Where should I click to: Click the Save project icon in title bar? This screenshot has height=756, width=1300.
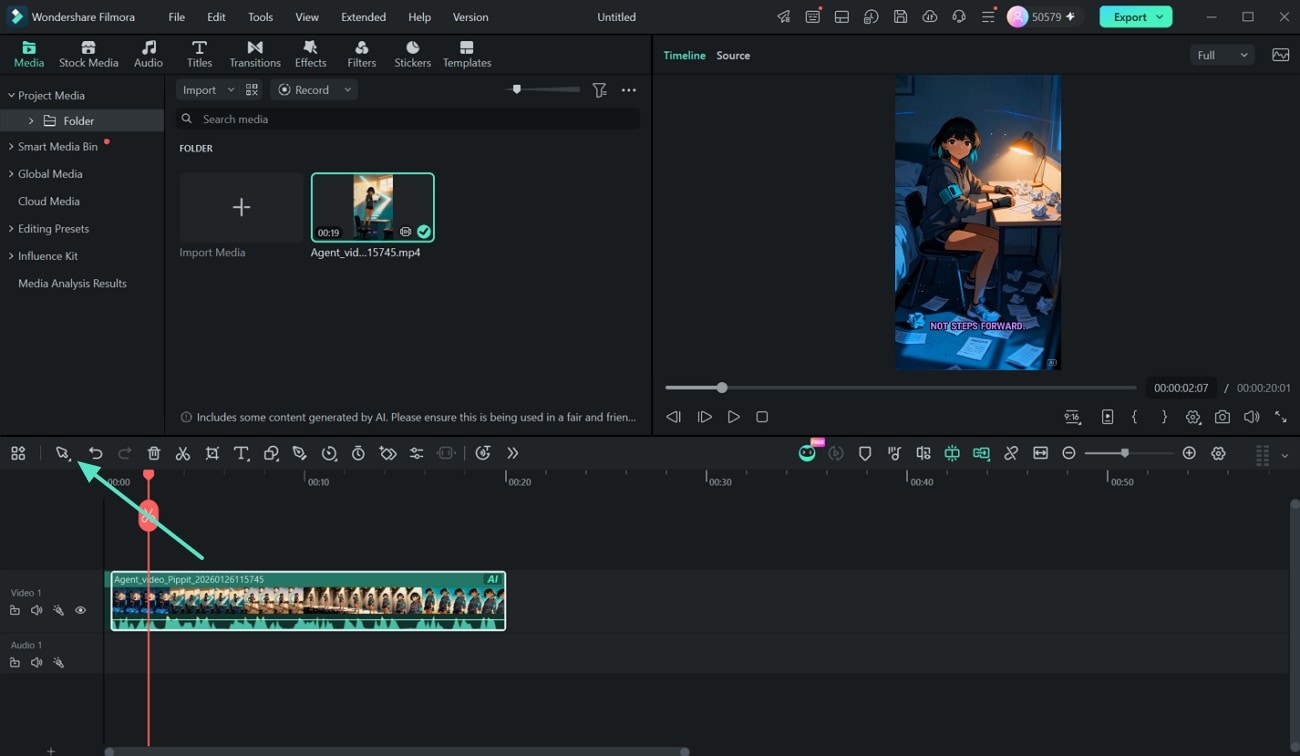900,17
